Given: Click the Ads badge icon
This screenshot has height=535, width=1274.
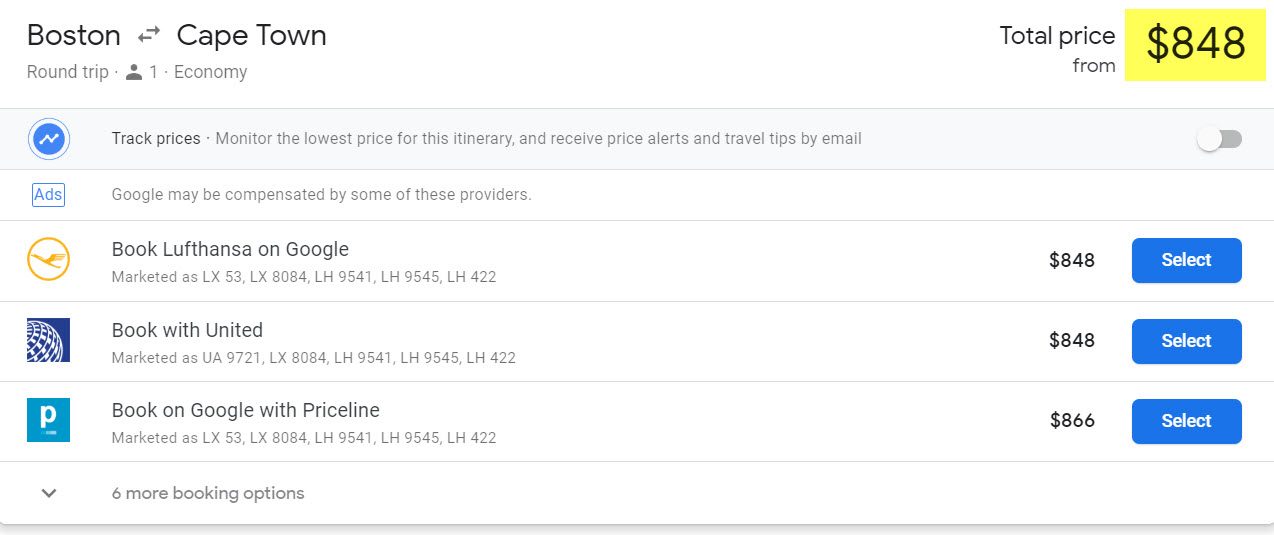Looking at the screenshot, I should [48, 195].
